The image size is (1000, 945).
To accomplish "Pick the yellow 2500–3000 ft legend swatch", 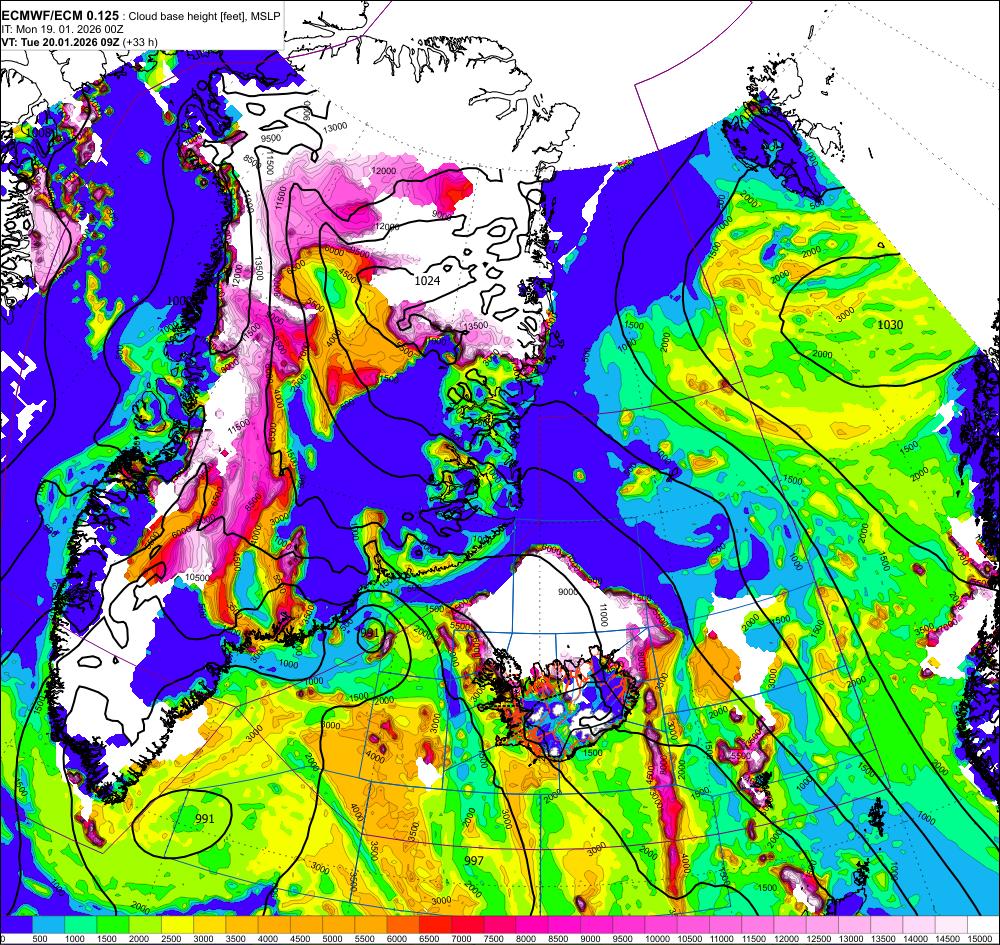I will (177, 924).
